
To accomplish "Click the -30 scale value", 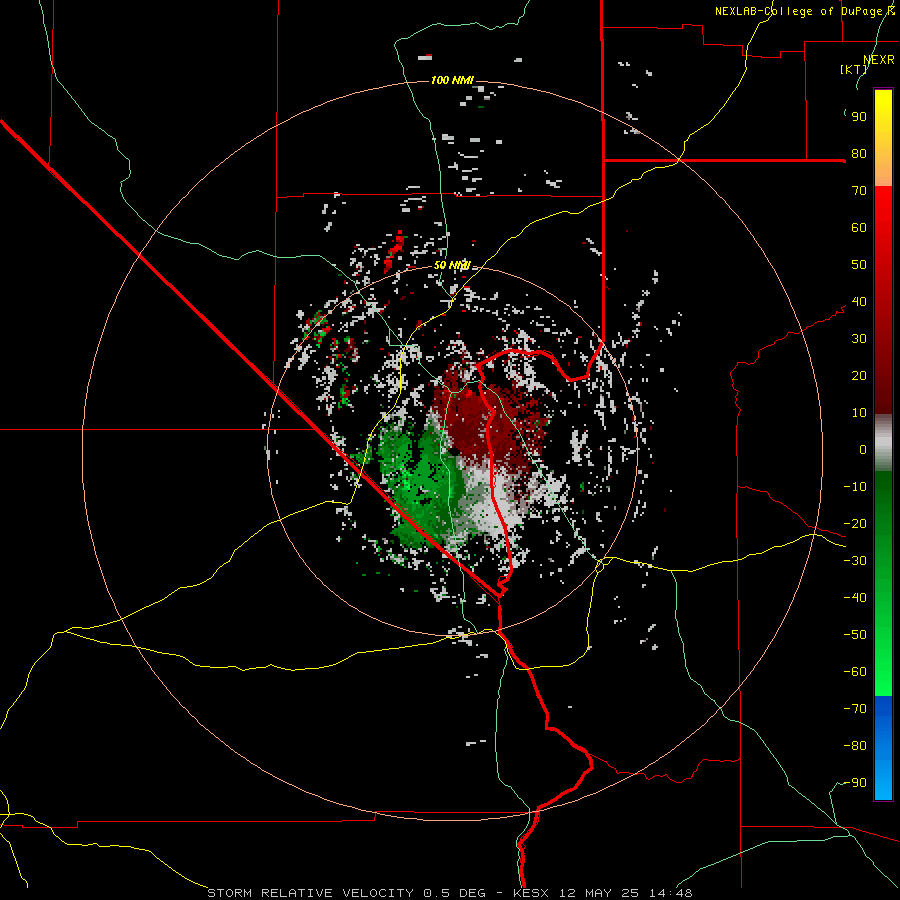I will [855, 561].
